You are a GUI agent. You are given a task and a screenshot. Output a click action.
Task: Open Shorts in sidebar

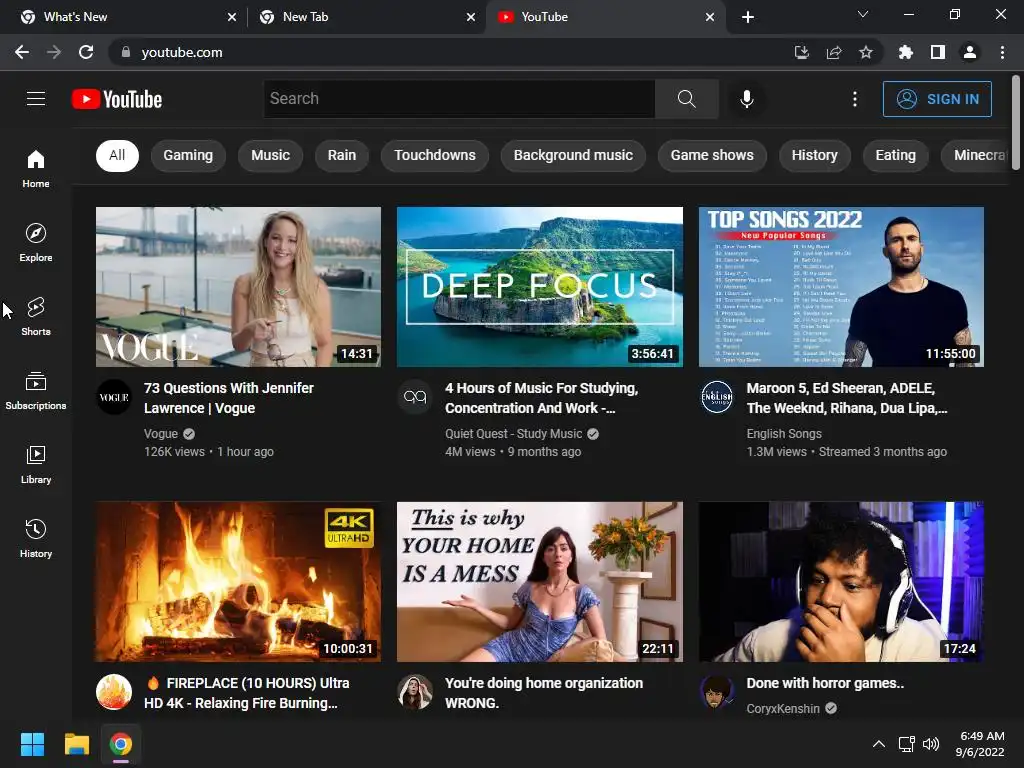[36, 317]
